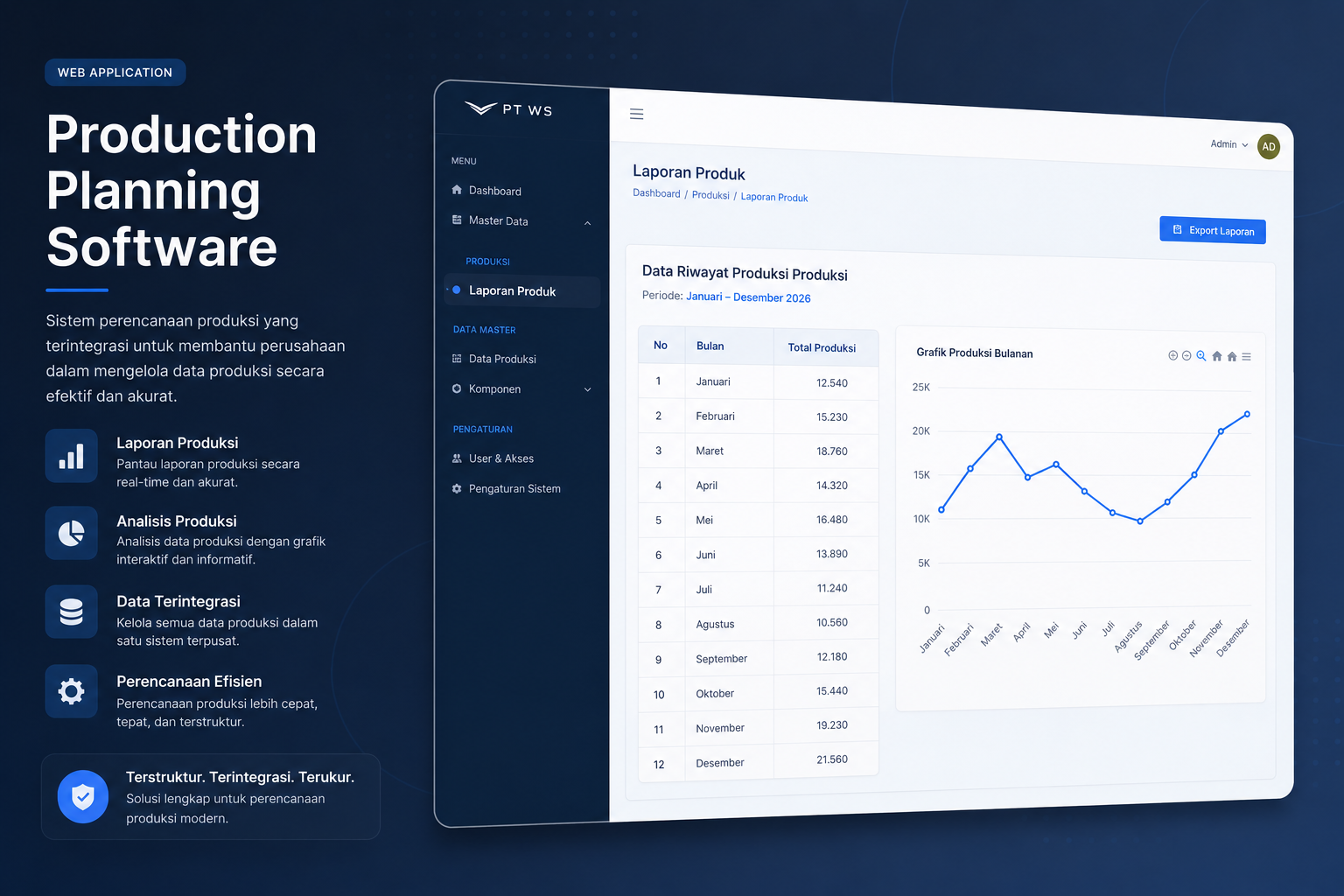The image size is (1344, 896).
Task: Click the period link Januari – Desember 2026
Action: click(748, 297)
